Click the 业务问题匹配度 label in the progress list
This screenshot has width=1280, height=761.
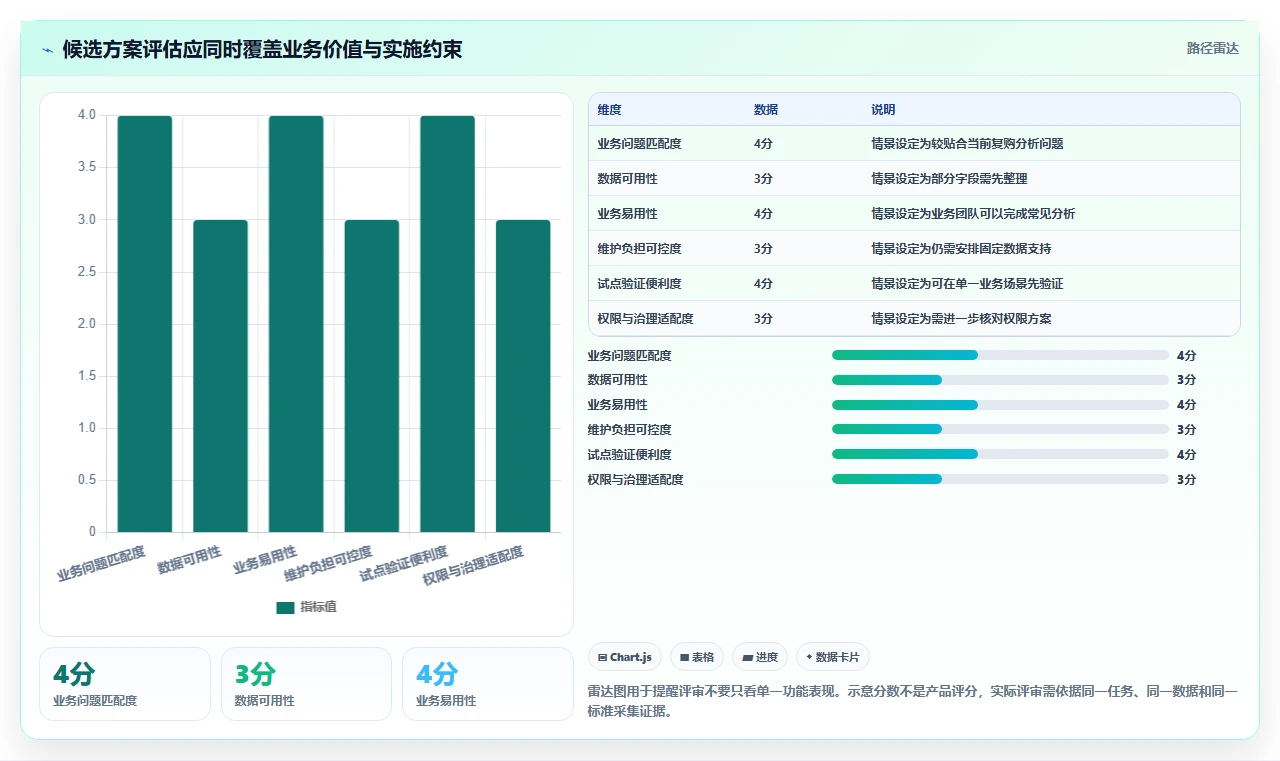click(x=629, y=355)
